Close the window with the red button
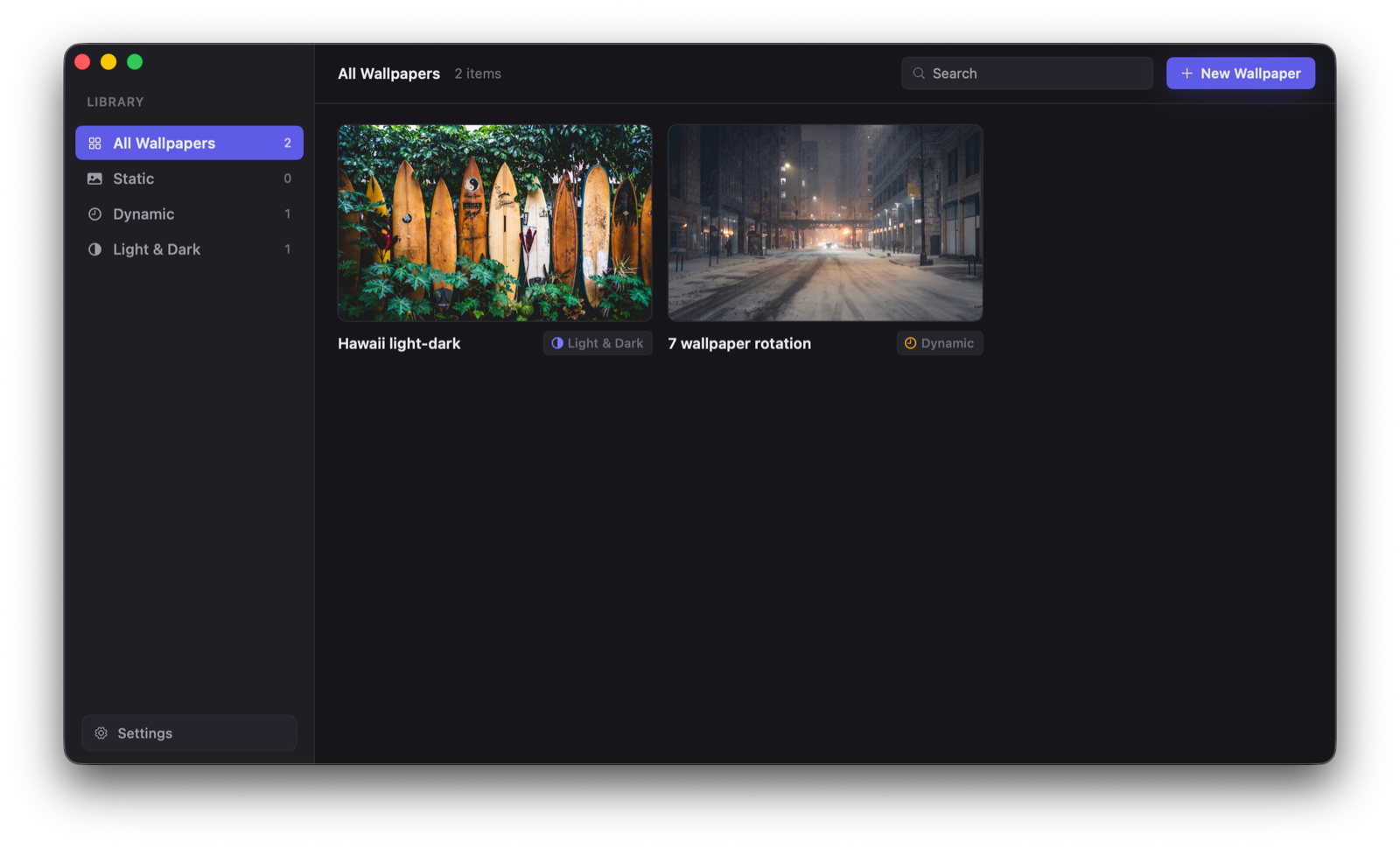The height and width of the screenshot is (849, 1400). [x=82, y=61]
